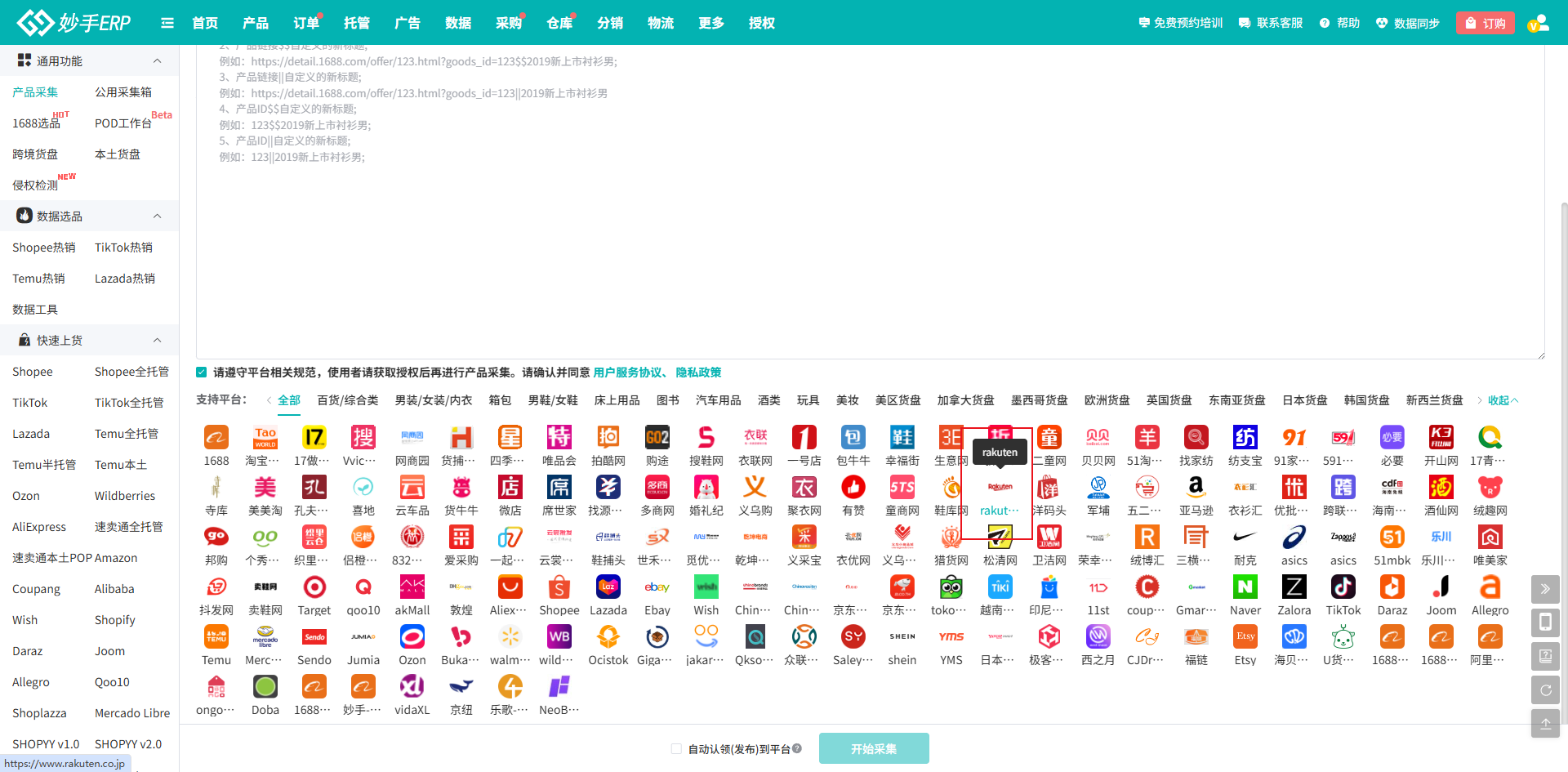The image size is (1568, 772).
Task: Pick the Nike (耐克) platform icon
Action: click(x=1245, y=538)
